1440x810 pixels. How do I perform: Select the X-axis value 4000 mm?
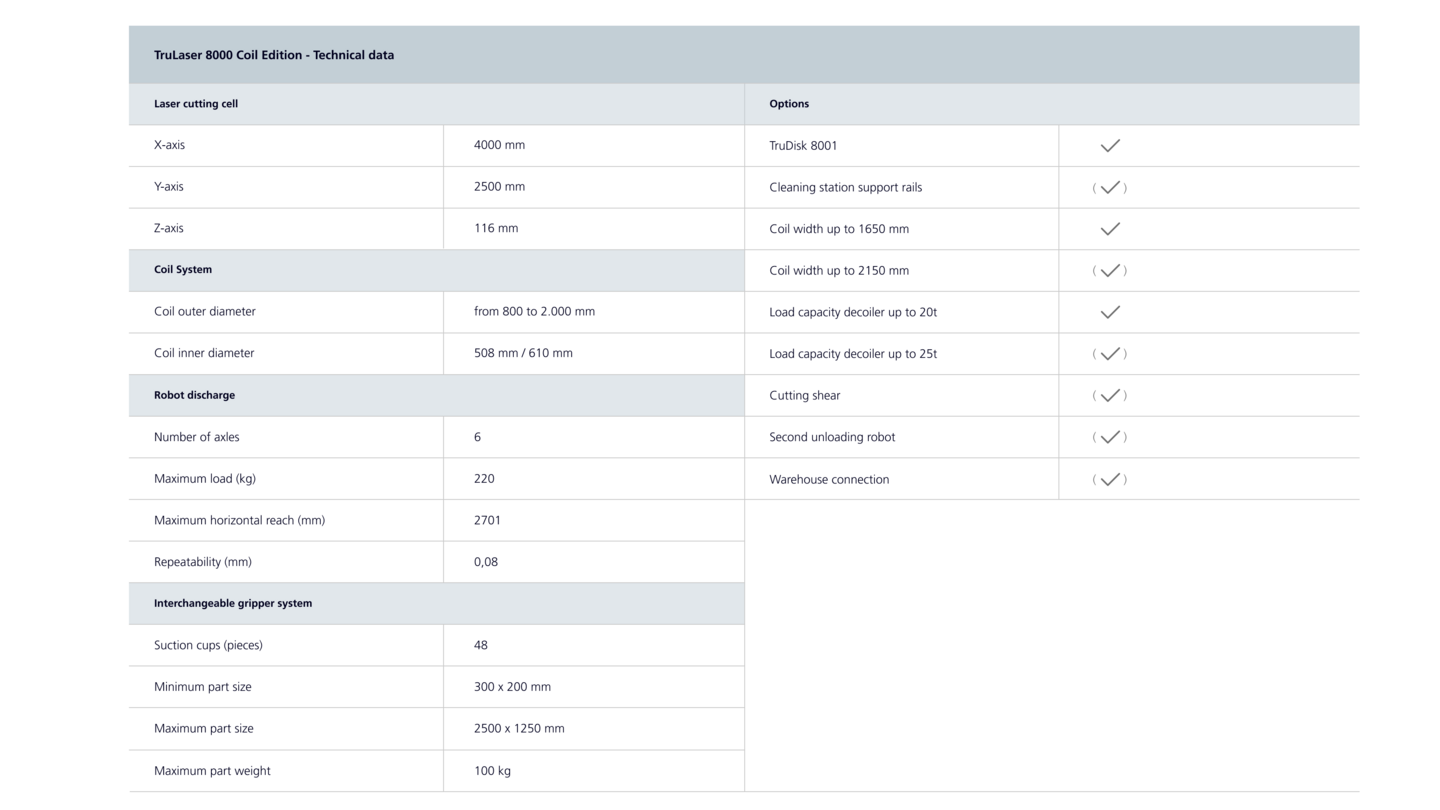point(499,145)
